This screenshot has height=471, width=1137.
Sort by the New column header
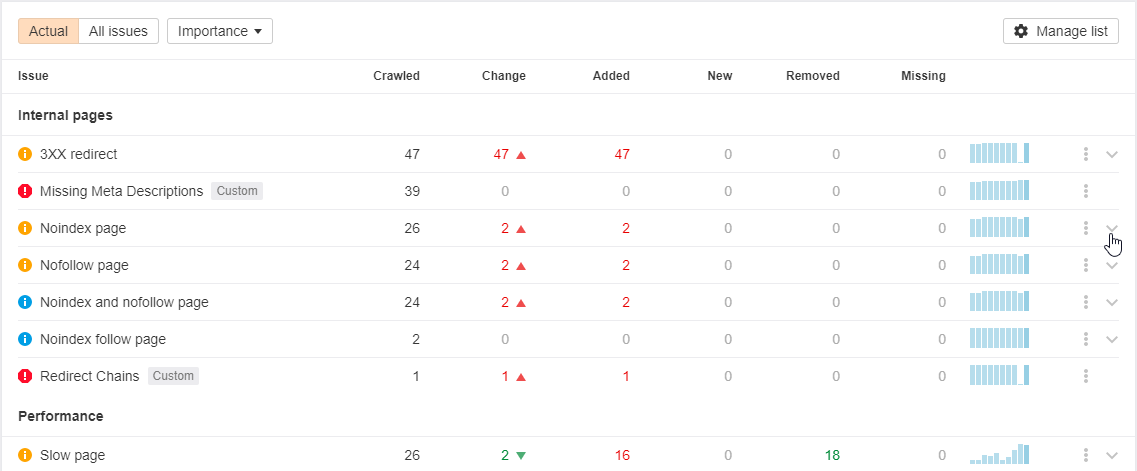pos(720,75)
